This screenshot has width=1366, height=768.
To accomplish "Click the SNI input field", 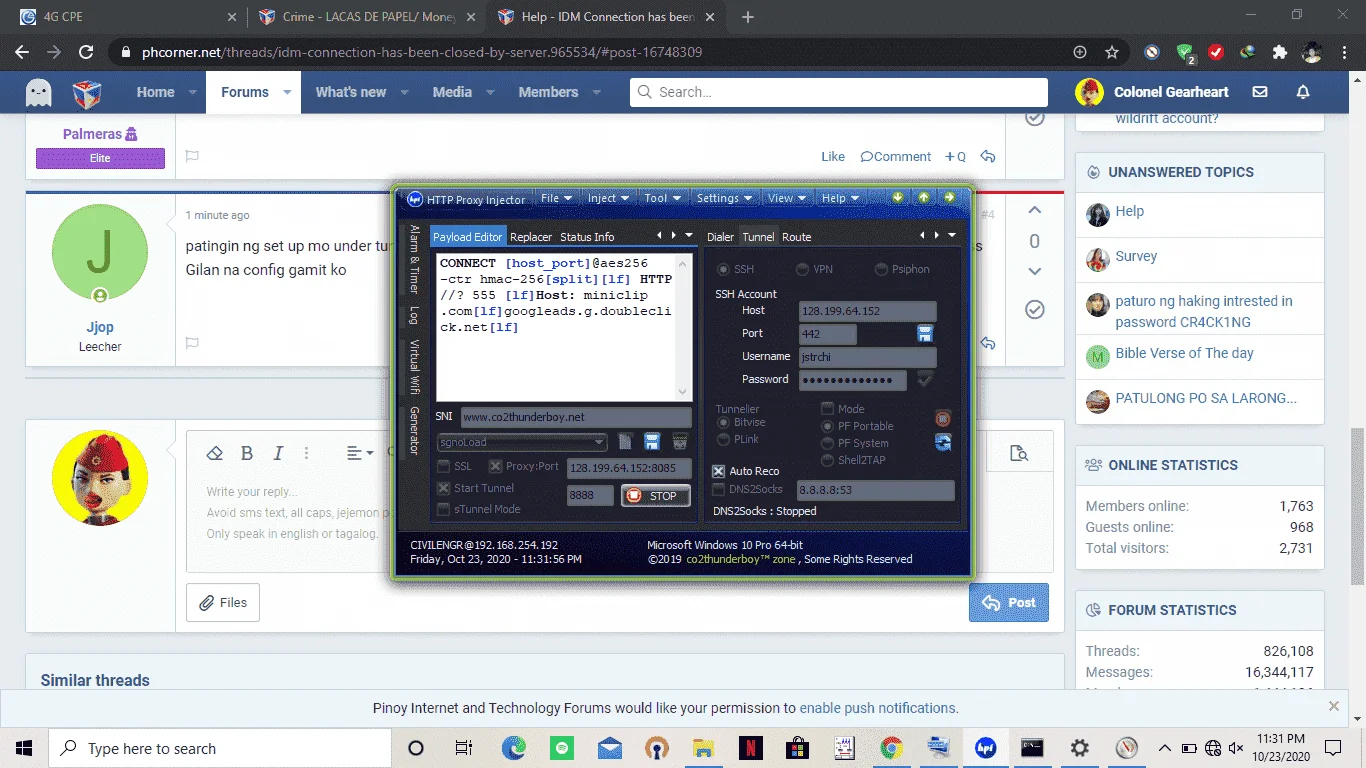I will (576, 417).
